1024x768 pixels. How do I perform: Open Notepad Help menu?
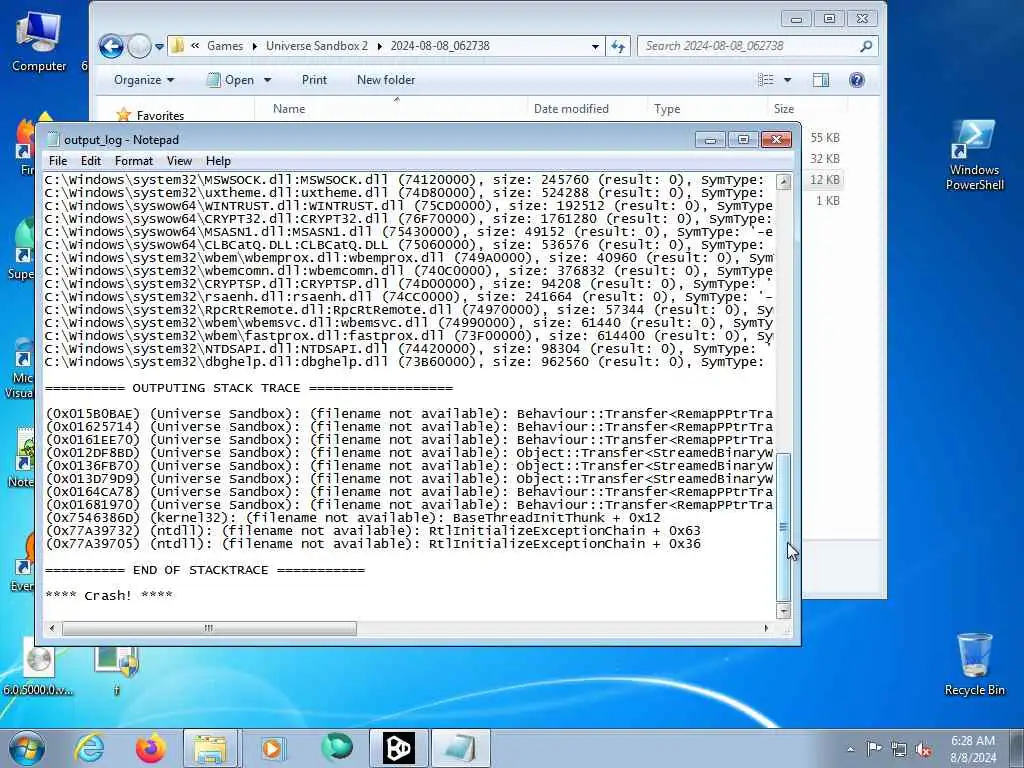[x=218, y=161]
